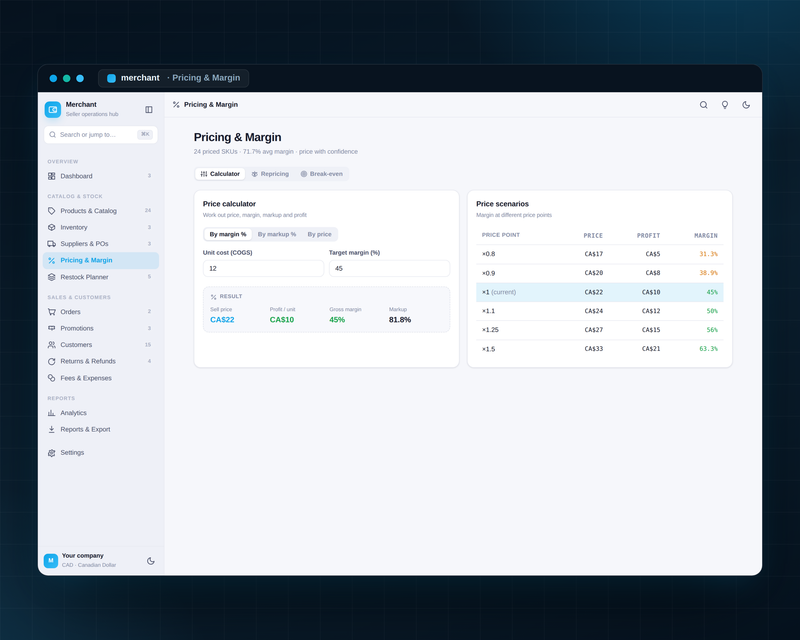Click Products & Catalog tag icon
Screen dimensions: 800x640
click(52, 211)
